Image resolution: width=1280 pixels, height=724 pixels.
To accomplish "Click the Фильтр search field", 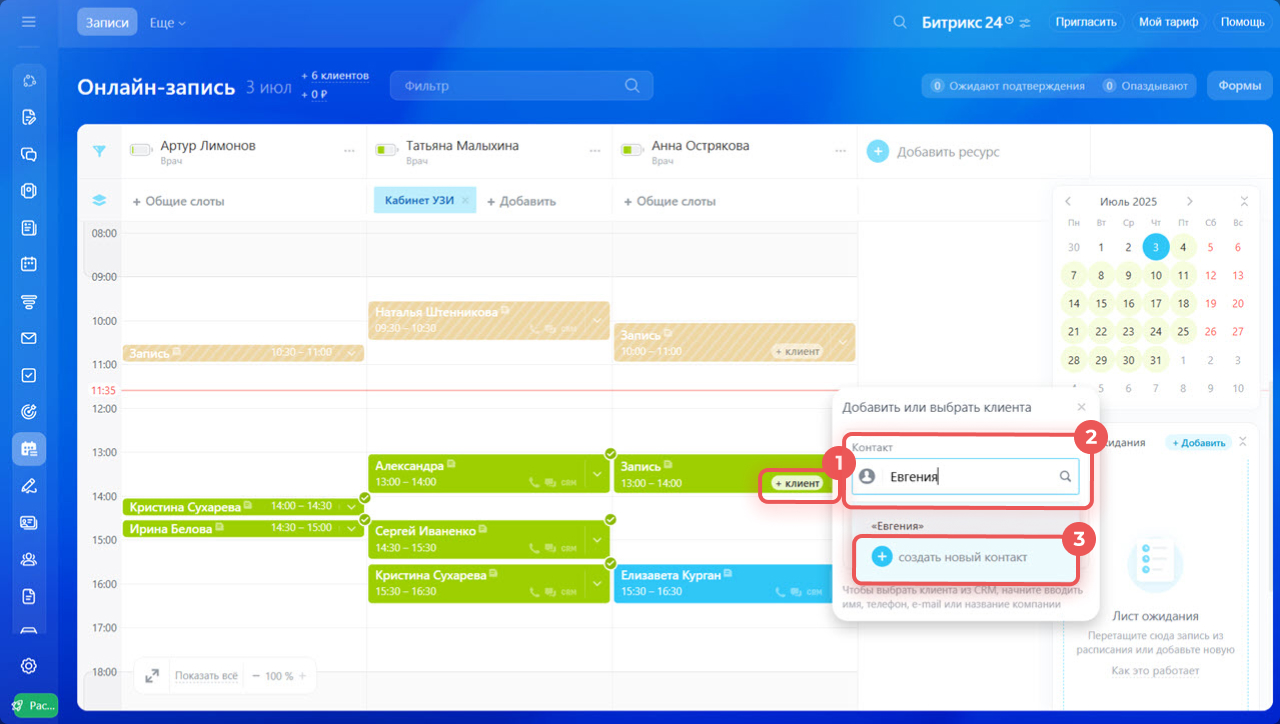I will click(x=521, y=86).
